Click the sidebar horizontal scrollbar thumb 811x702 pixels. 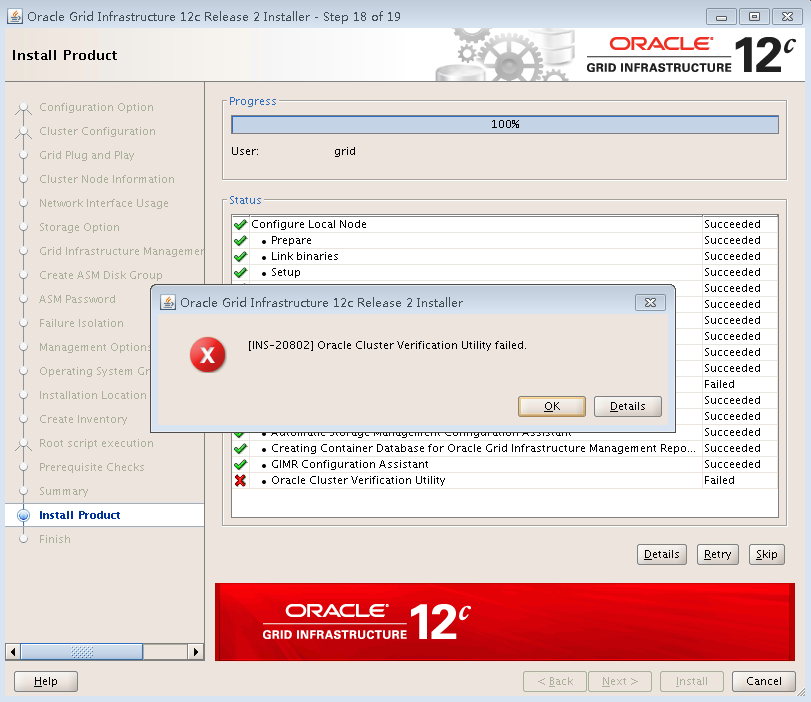click(x=82, y=651)
